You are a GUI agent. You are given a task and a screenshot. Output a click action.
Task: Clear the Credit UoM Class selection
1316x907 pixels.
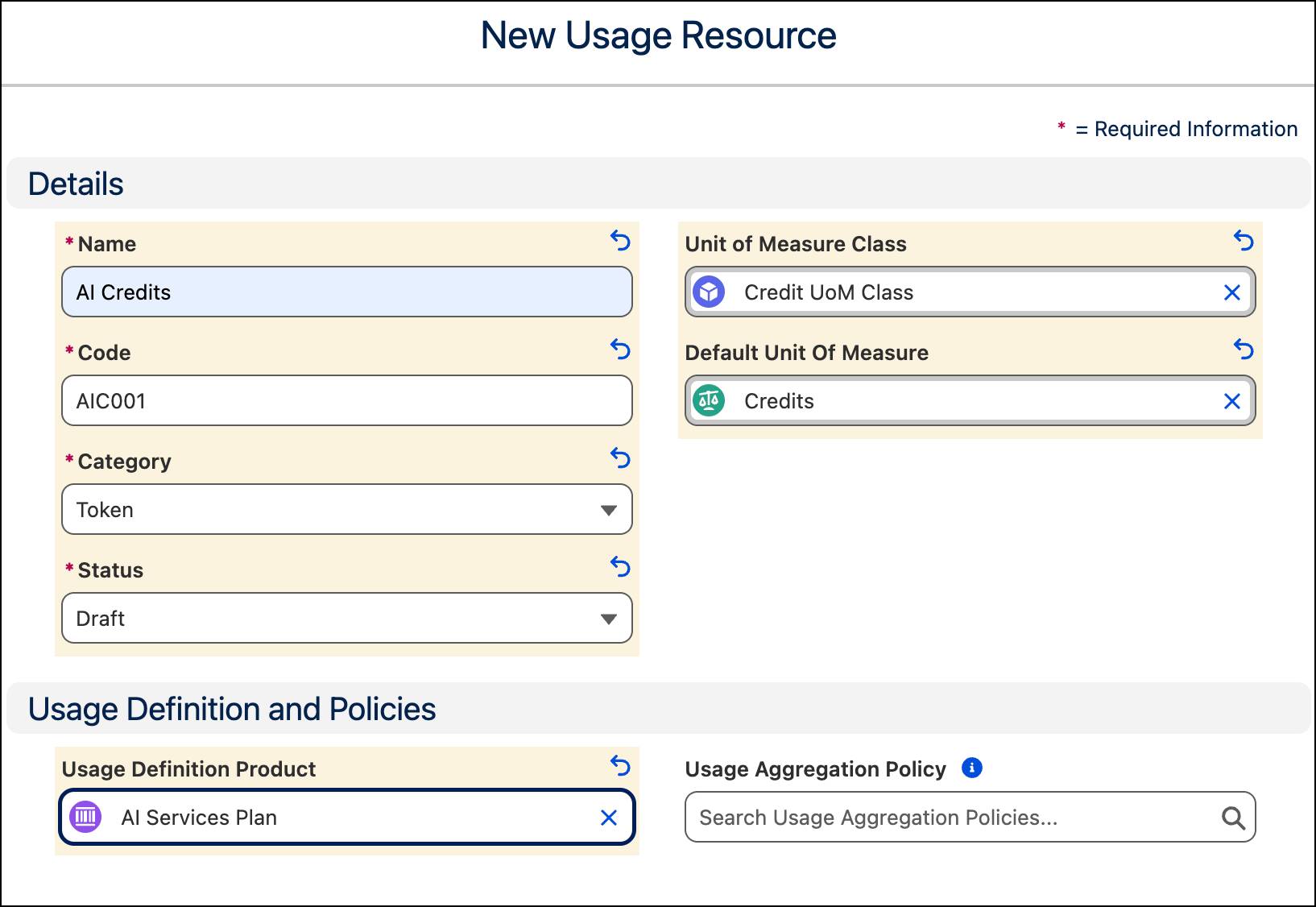point(1231,292)
